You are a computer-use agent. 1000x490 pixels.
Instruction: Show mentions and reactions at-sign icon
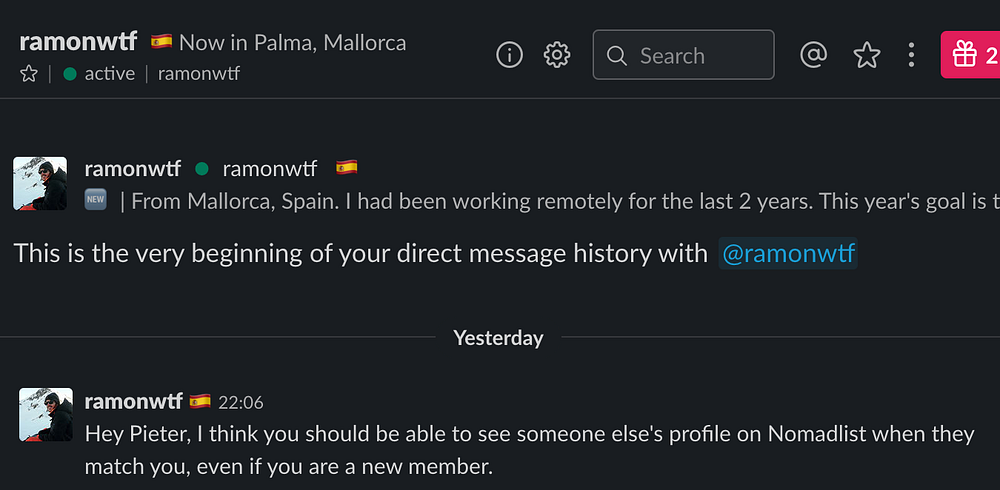coord(814,55)
